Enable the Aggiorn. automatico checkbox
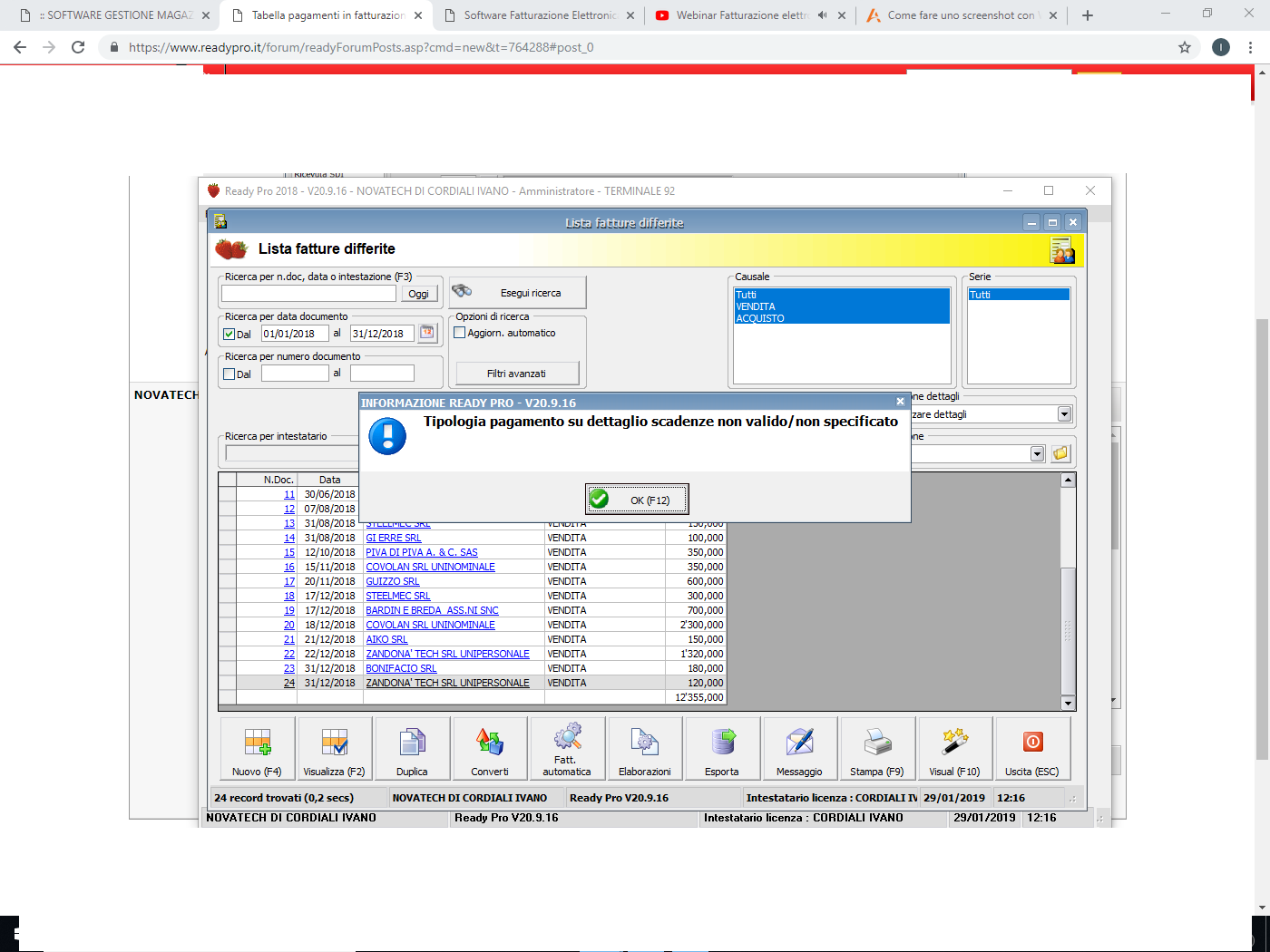The width and height of the screenshot is (1270, 952). tap(460, 333)
